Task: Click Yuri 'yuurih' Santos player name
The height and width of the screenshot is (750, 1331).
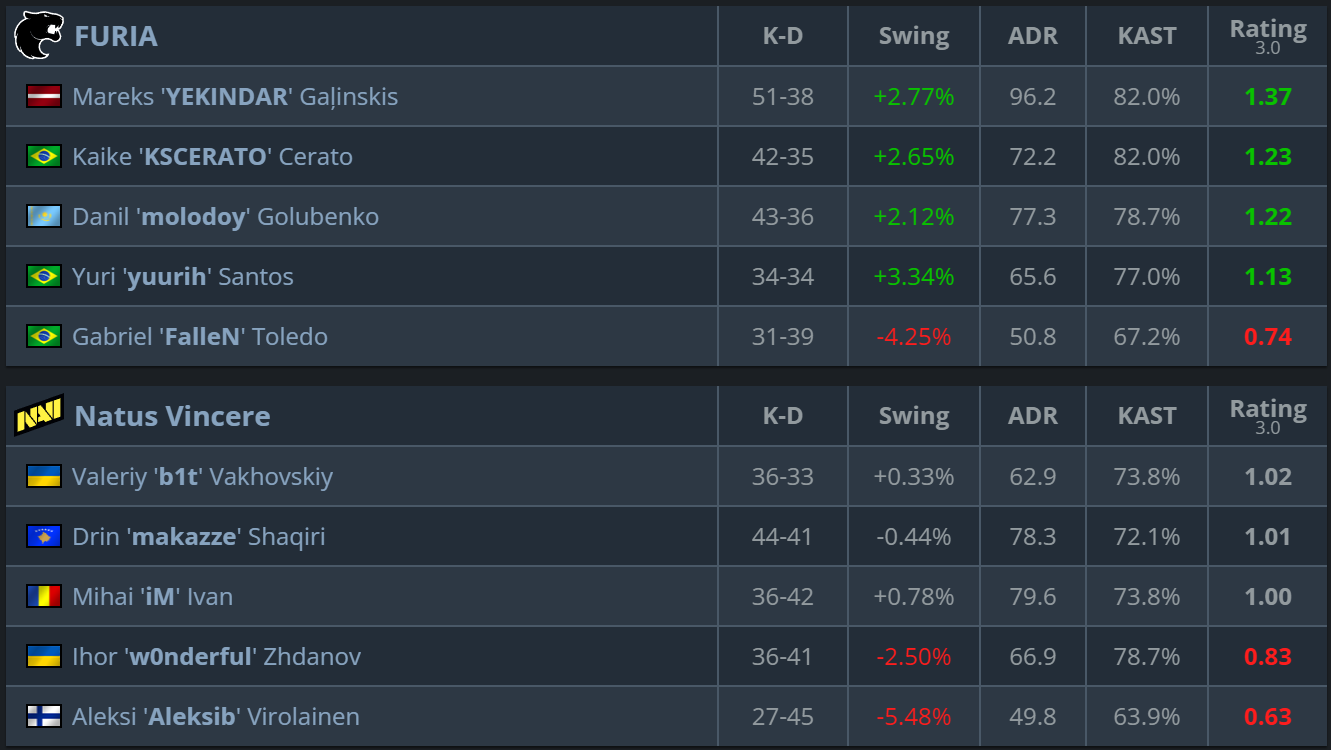Action: (x=183, y=277)
